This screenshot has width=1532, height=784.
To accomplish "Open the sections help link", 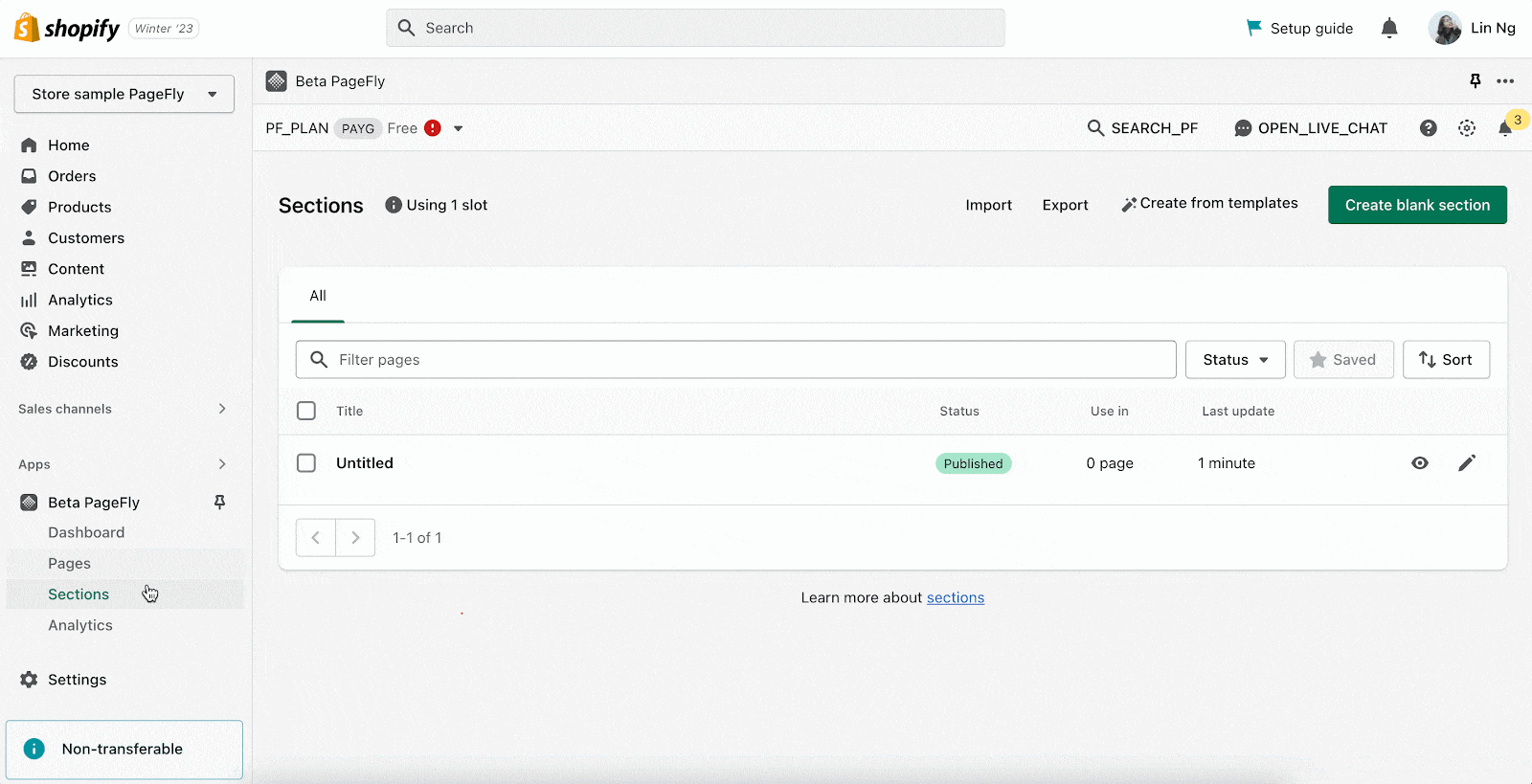I will [x=956, y=597].
